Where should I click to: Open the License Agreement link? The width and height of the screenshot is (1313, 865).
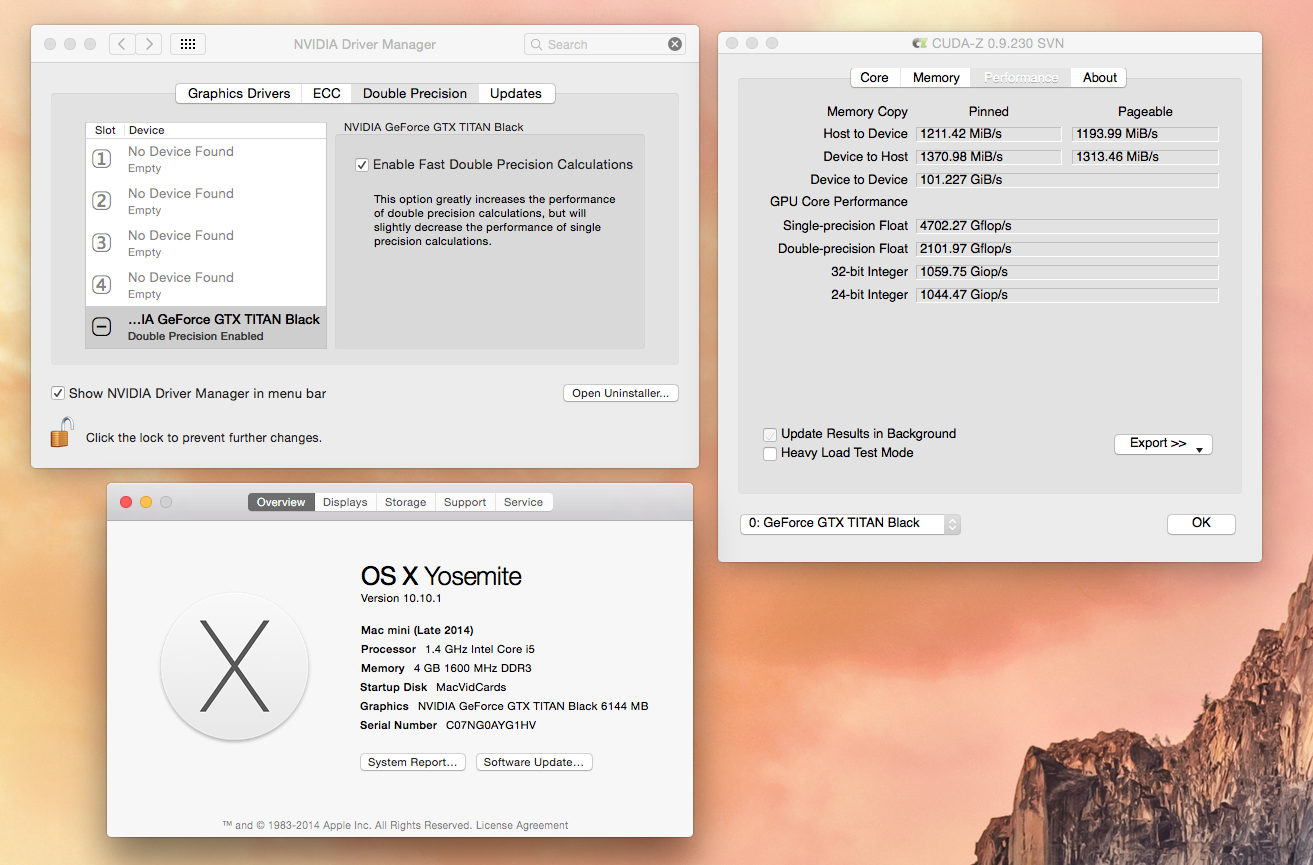pos(522,826)
